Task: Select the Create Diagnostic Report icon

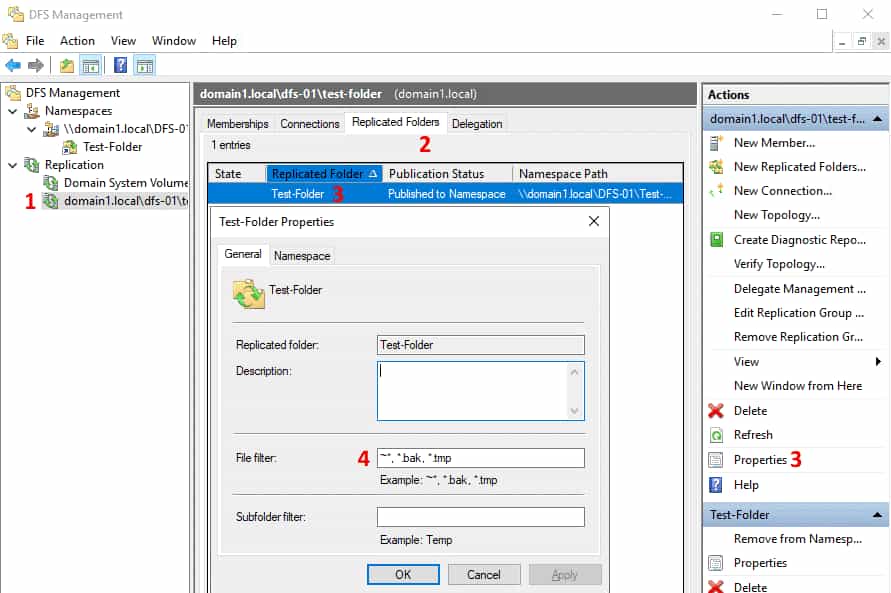Action: point(716,239)
